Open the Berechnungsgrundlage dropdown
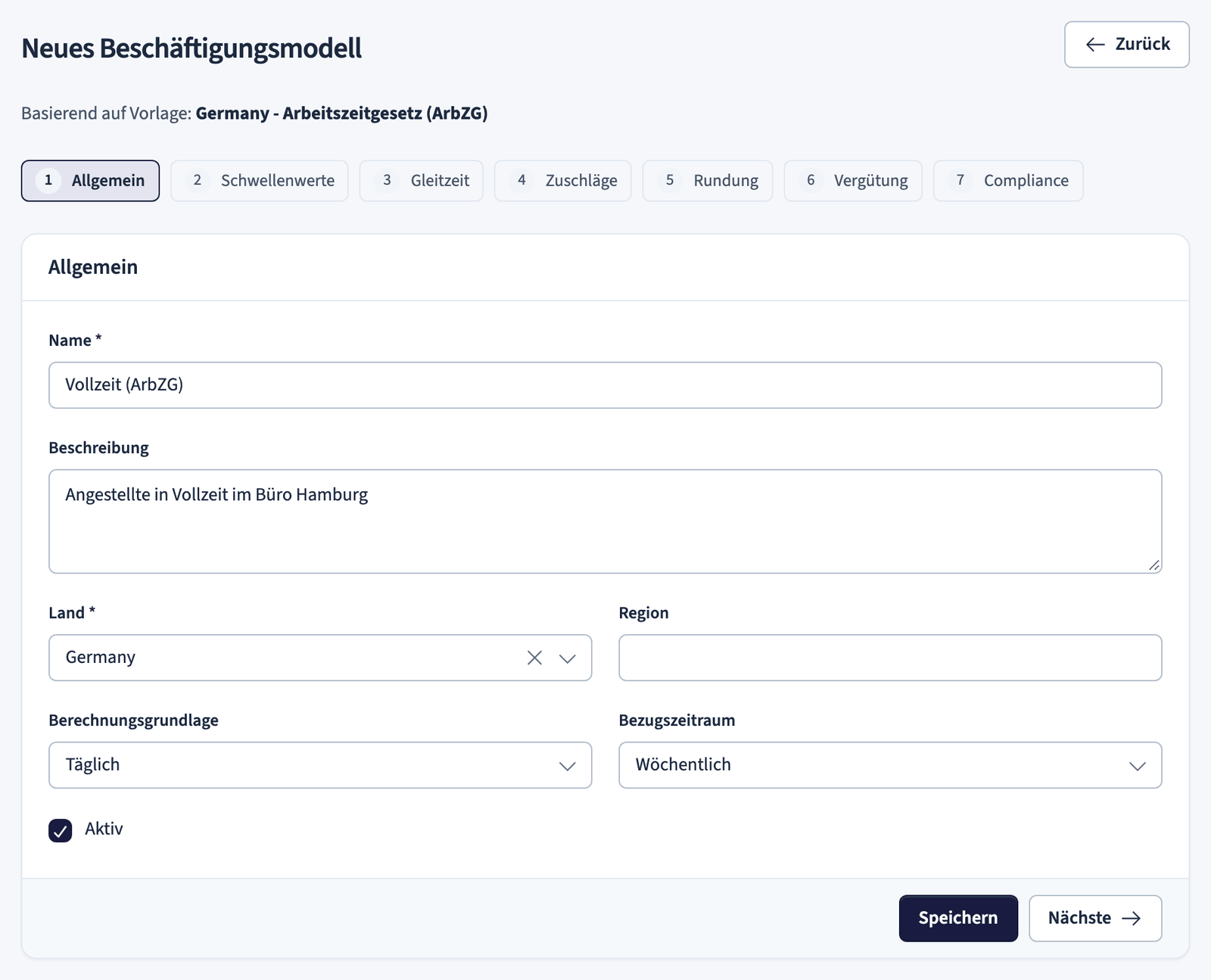This screenshot has height=980, width=1211. coord(320,765)
